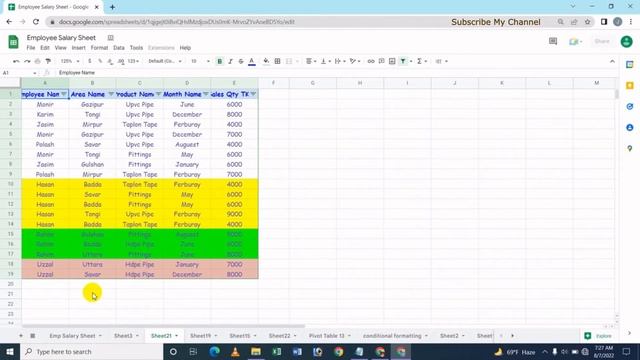The image size is (640, 360).
Task: Open the borders menu
Action: pyautogui.click(x=278, y=61)
